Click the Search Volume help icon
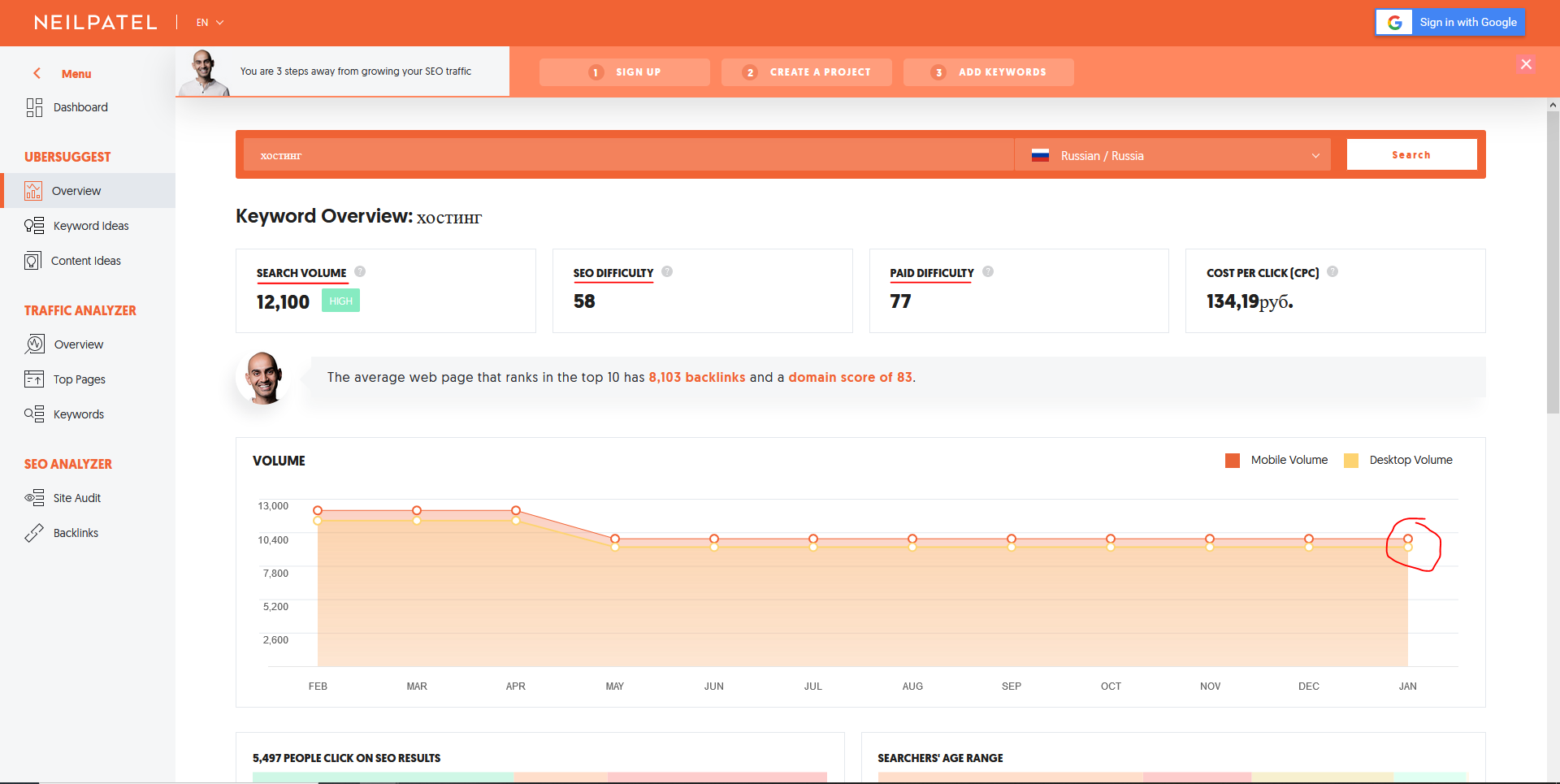This screenshot has width=1560, height=784. [360, 271]
